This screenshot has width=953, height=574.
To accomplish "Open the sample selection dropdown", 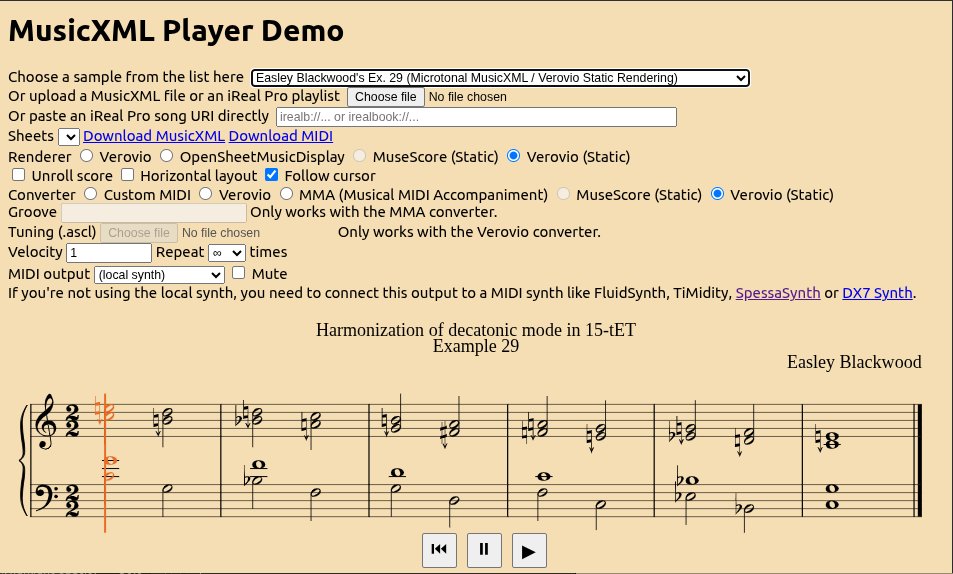I will point(499,78).
